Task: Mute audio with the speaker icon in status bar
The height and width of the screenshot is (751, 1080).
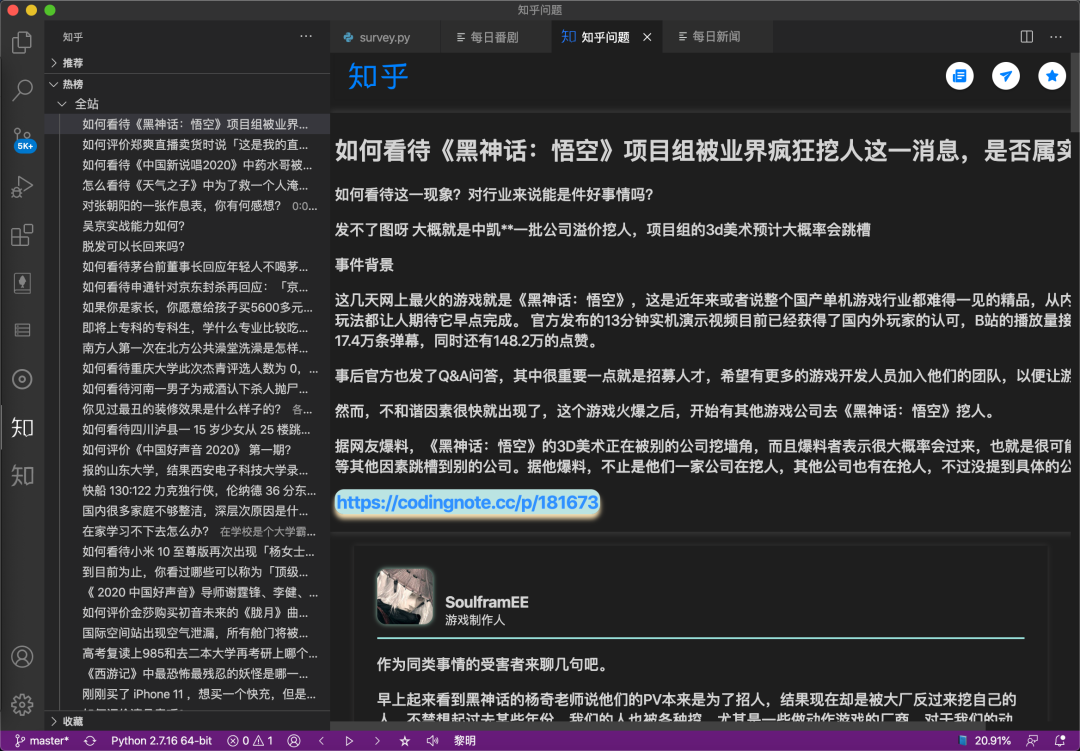Action: 432,740
